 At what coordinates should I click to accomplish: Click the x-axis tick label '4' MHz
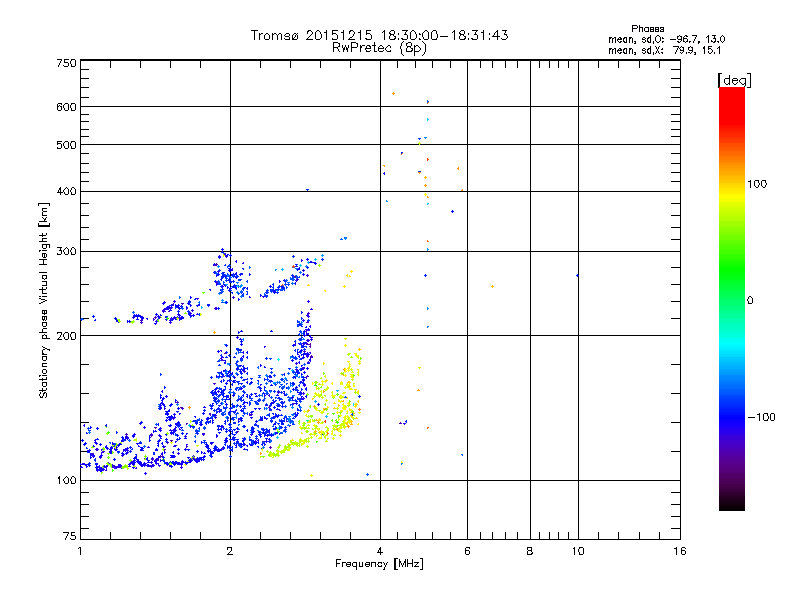[380, 551]
